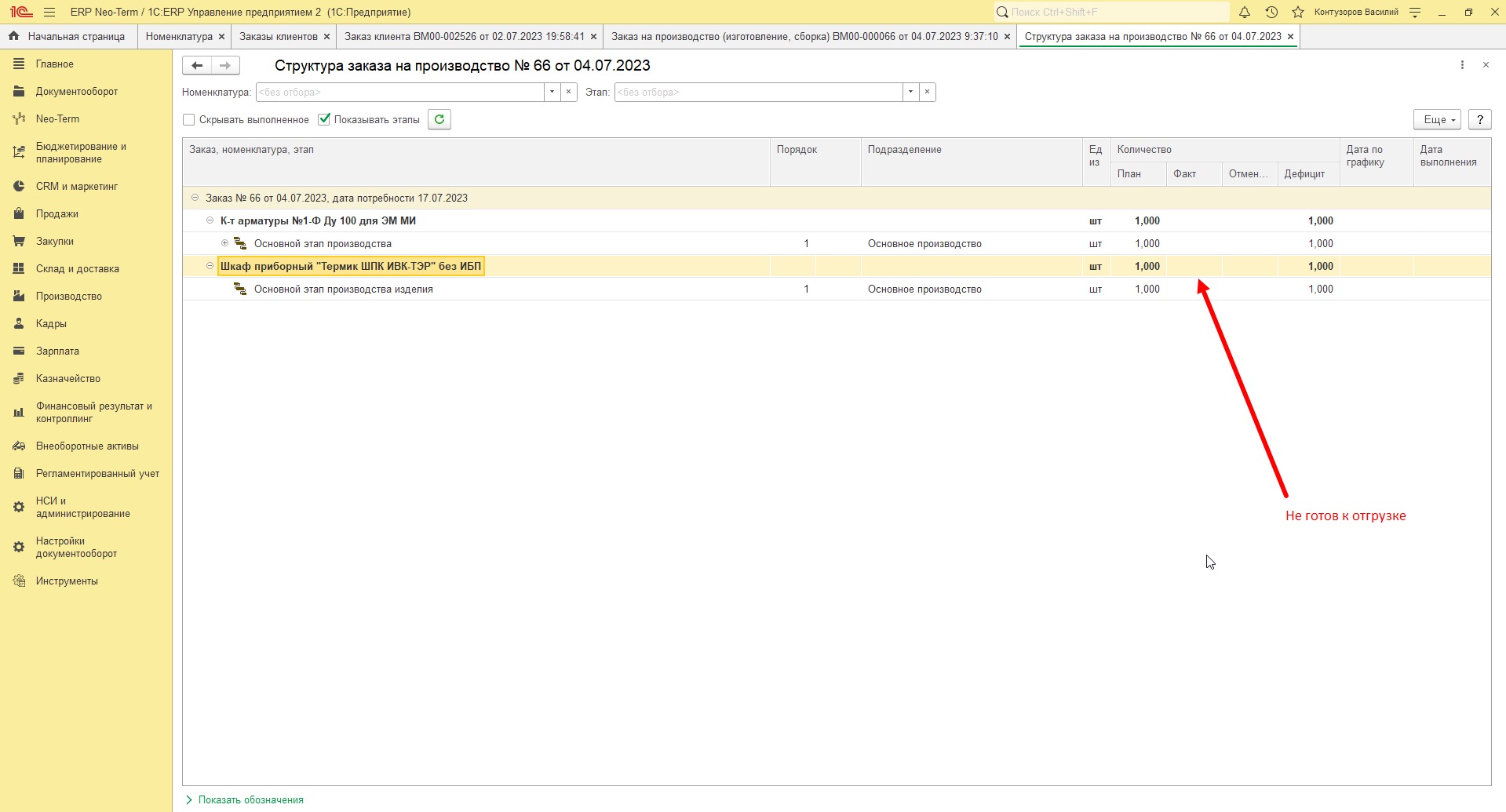The image size is (1506, 812).
Task: Open notifications bell icon
Action: 1245,12
